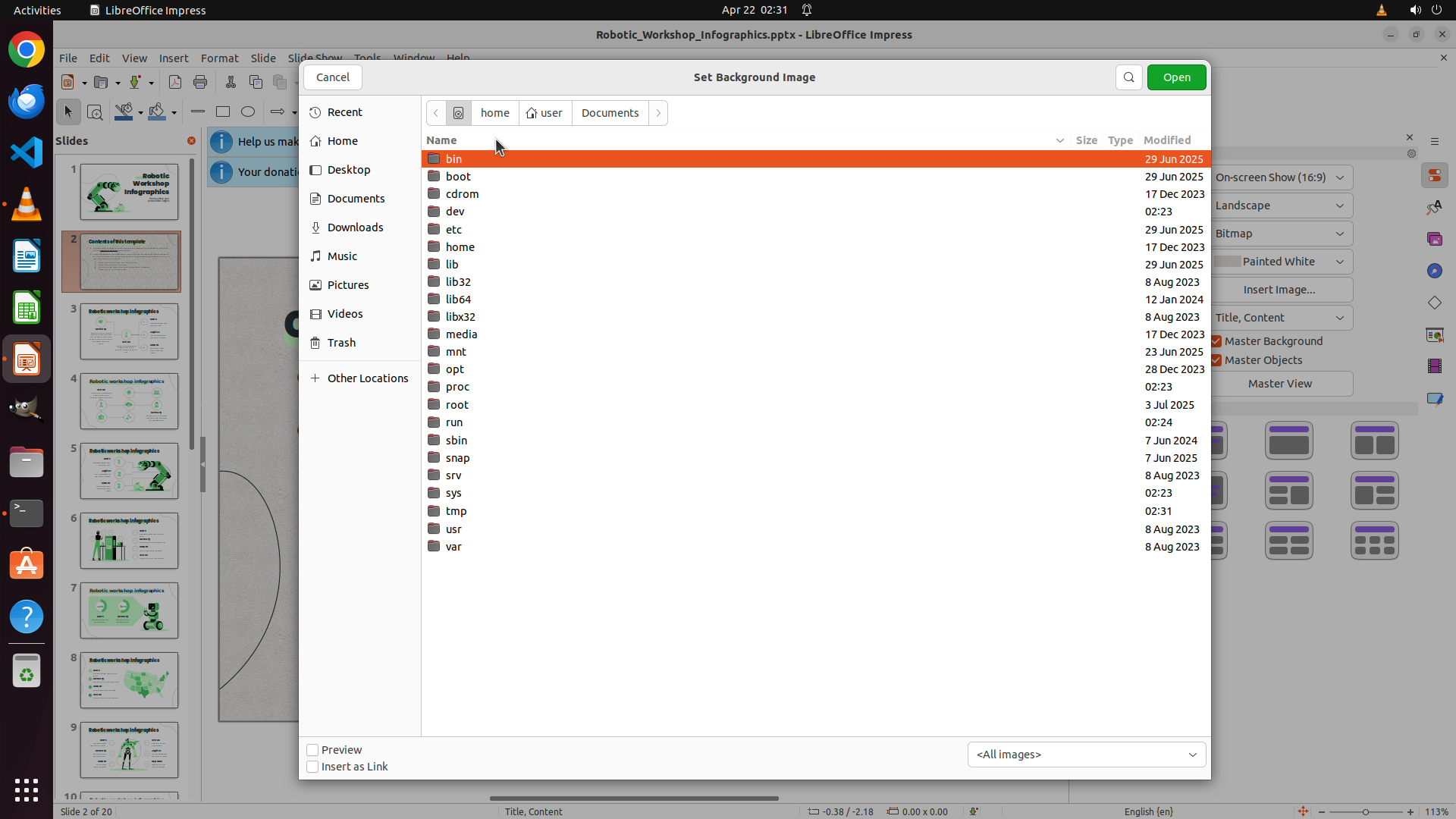Toggle the Master Objects checkbox
This screenshot has width=1456, height=819.
1216,360
